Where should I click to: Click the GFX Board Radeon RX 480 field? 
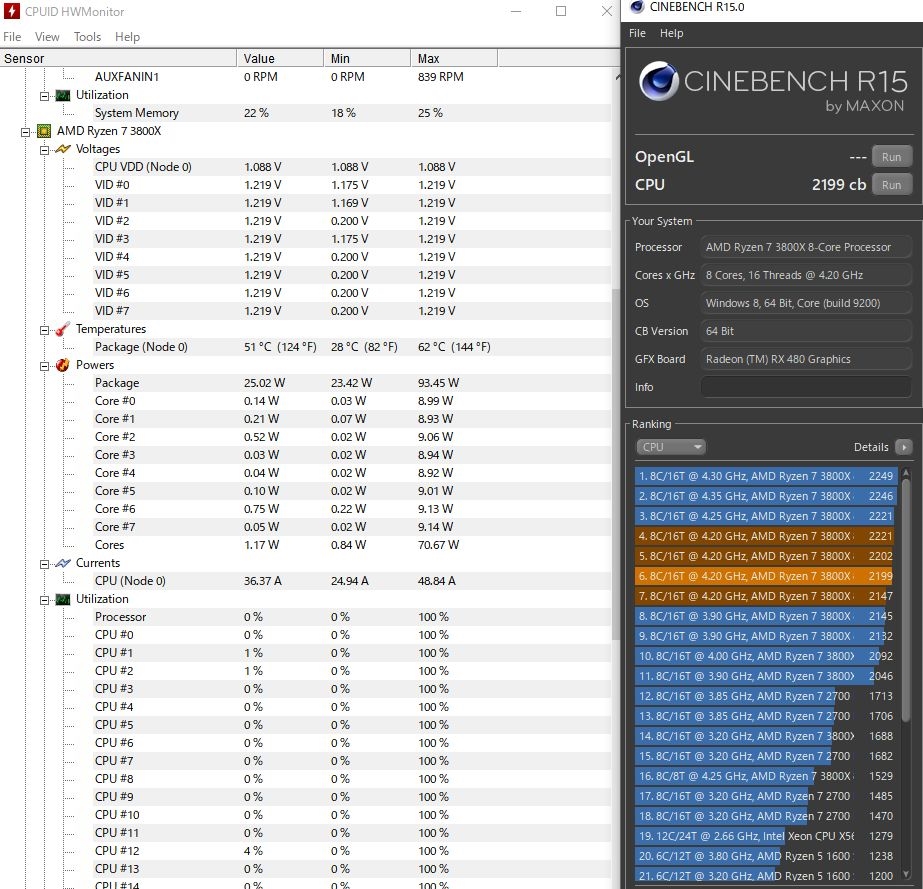tap(806, 359)
